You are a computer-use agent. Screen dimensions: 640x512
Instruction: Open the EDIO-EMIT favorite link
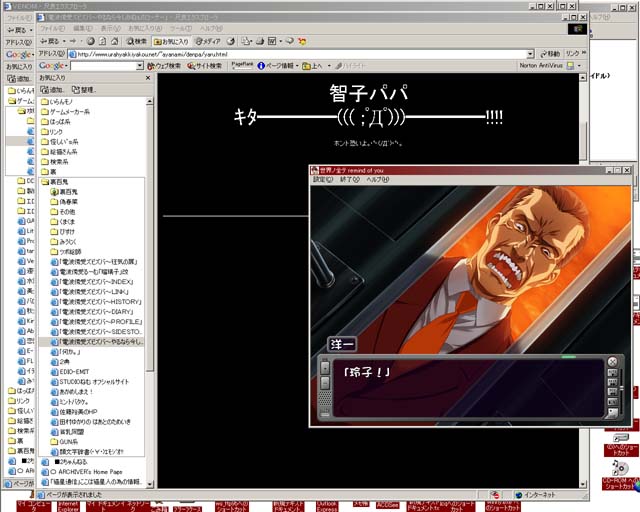point(69,372)
